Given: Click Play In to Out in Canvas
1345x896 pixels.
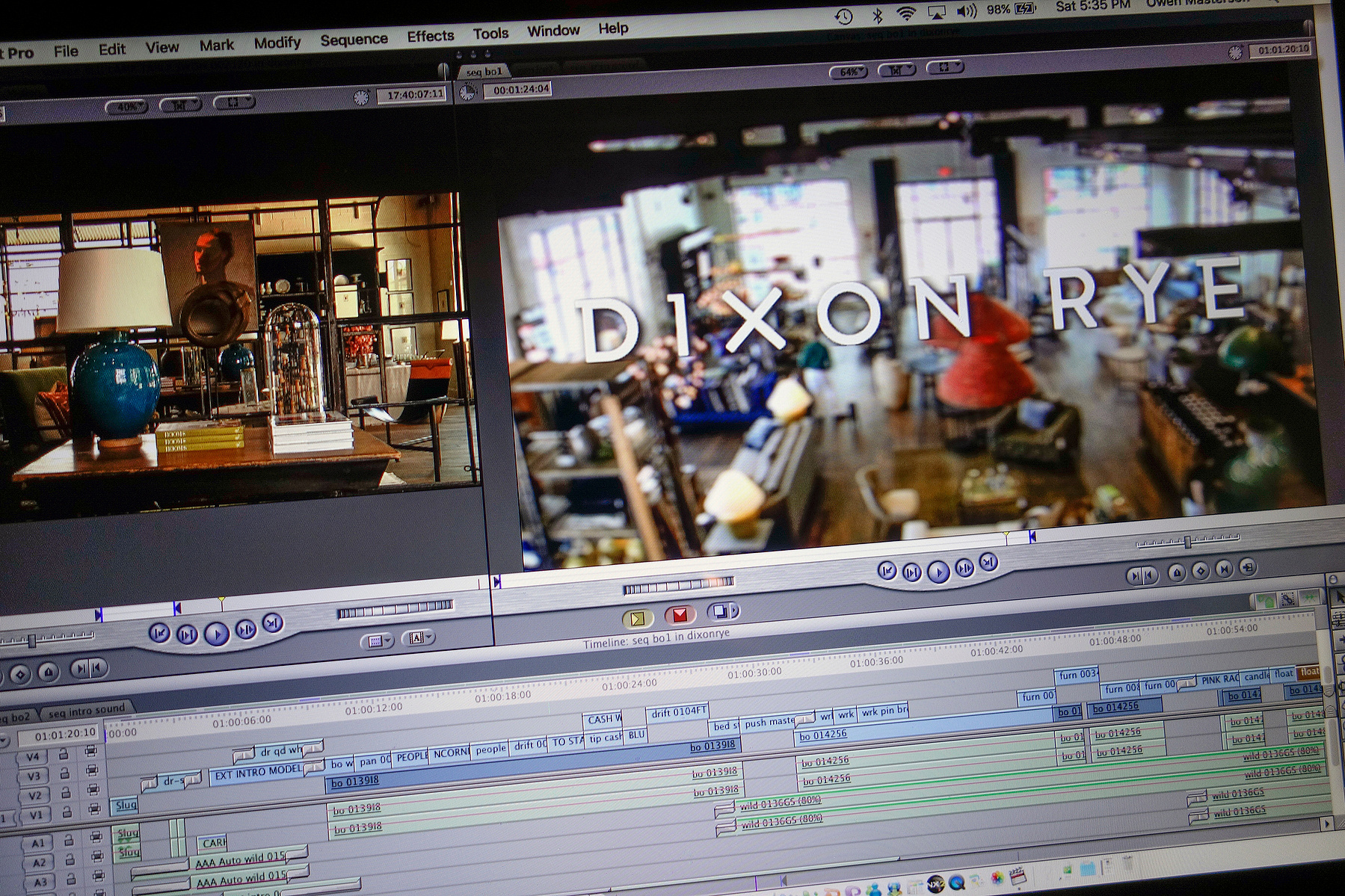Looking at the screenshot, I should point(911,573).
